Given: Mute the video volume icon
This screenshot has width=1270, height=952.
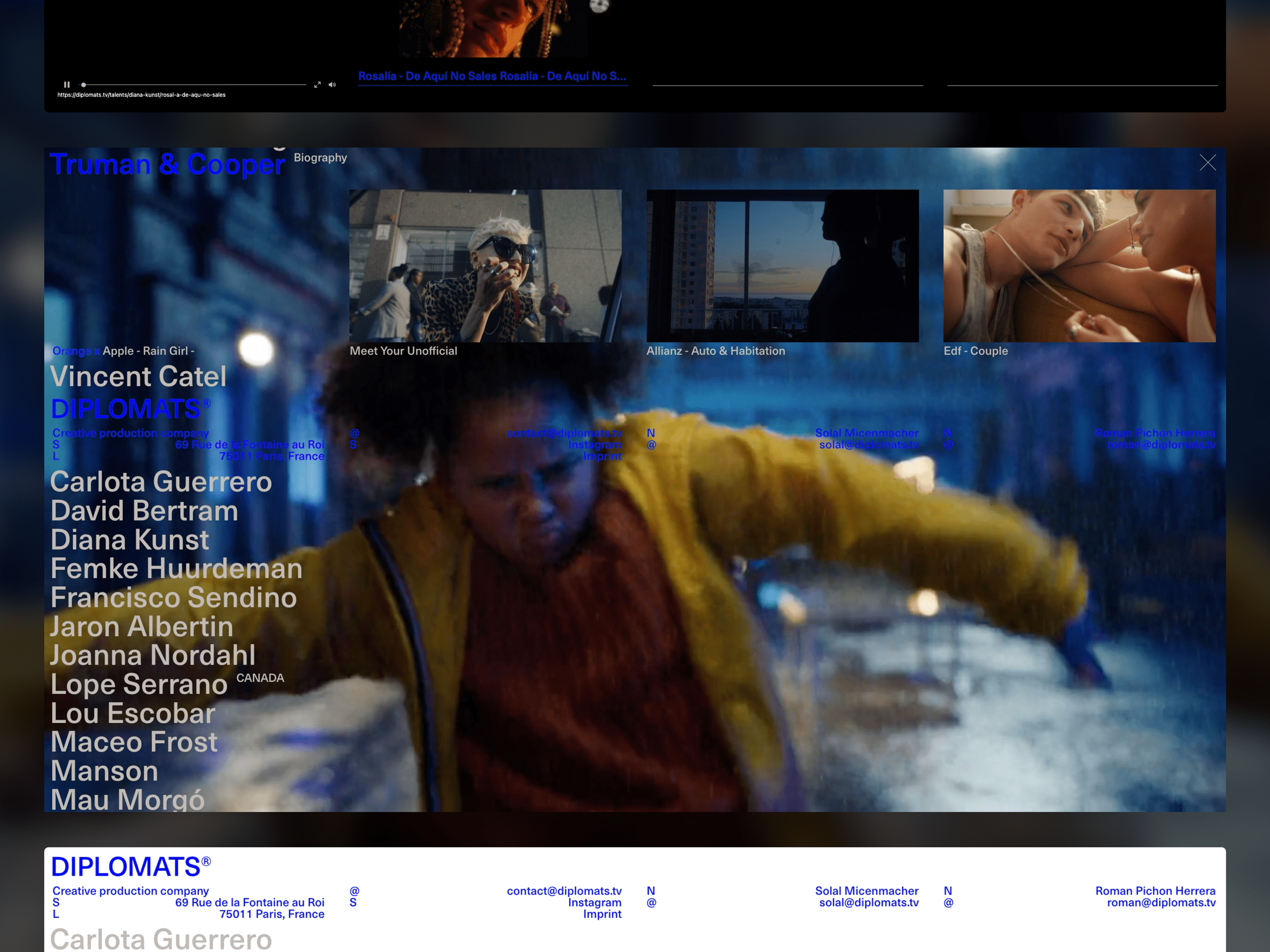Looking at the screenshot, I should coord(332,84).
